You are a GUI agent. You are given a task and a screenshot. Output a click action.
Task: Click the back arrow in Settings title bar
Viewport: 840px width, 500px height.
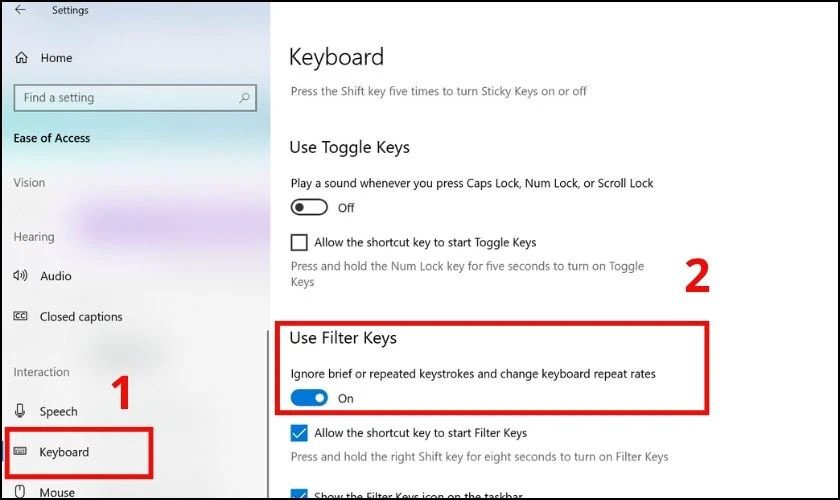(x=20, y=11)
